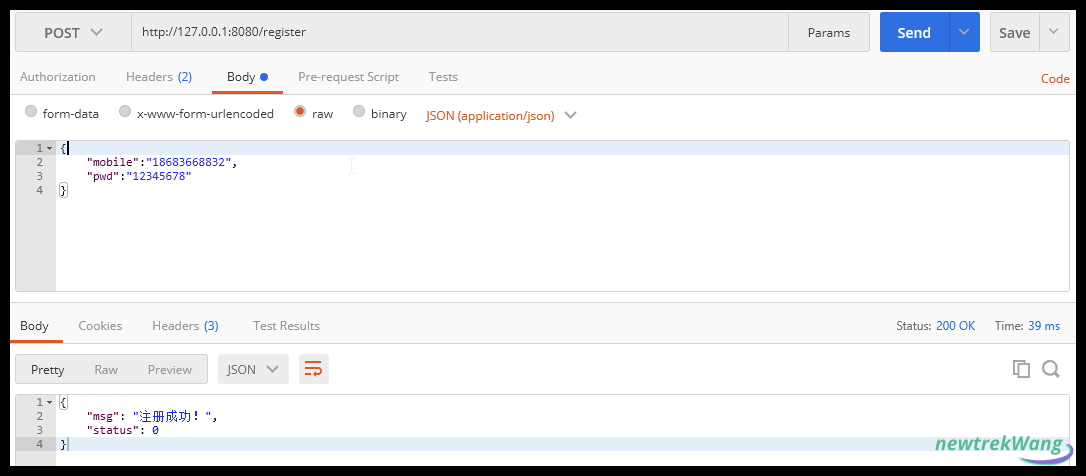Open the Pre-request Script tab
This screenshot has height=476, width=1086.
pyautogui.click(x=348, y=77)
